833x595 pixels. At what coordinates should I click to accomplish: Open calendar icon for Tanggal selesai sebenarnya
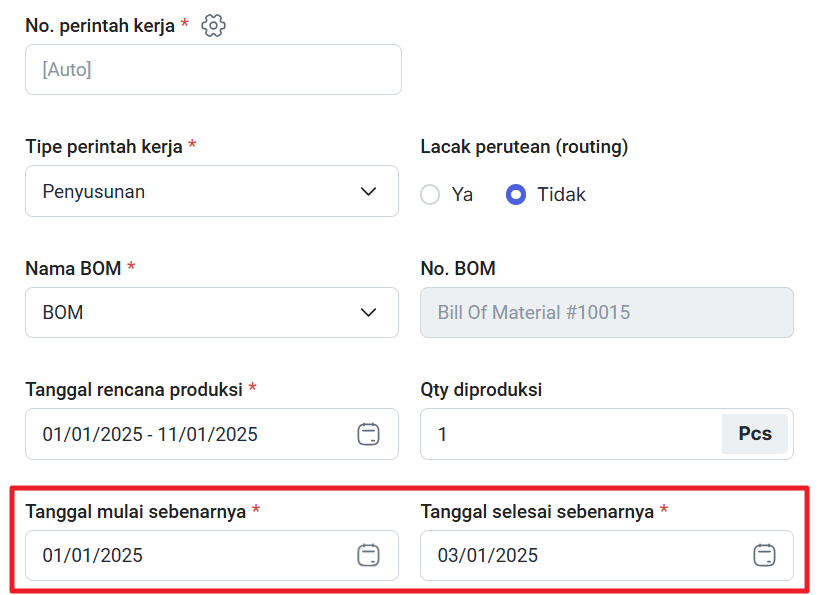pos(764,555)
